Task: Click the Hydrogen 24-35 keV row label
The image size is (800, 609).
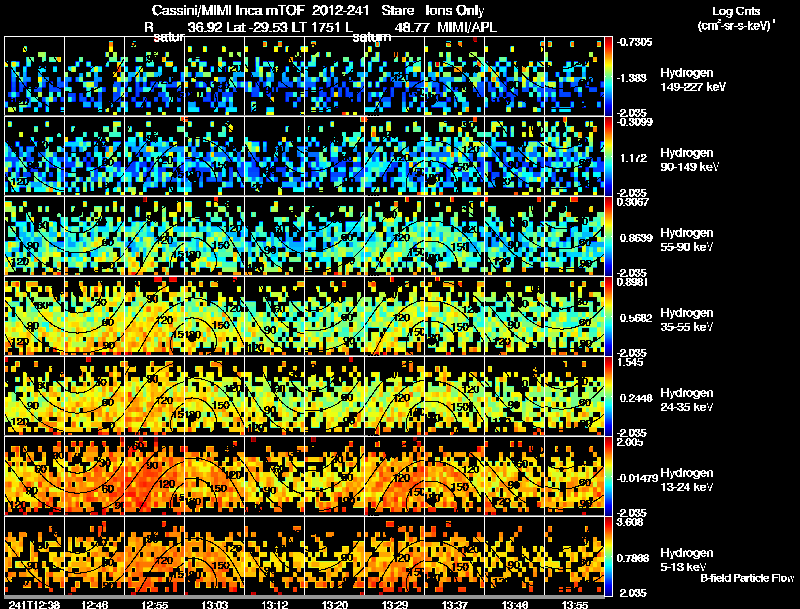Action: coord(687,400)
